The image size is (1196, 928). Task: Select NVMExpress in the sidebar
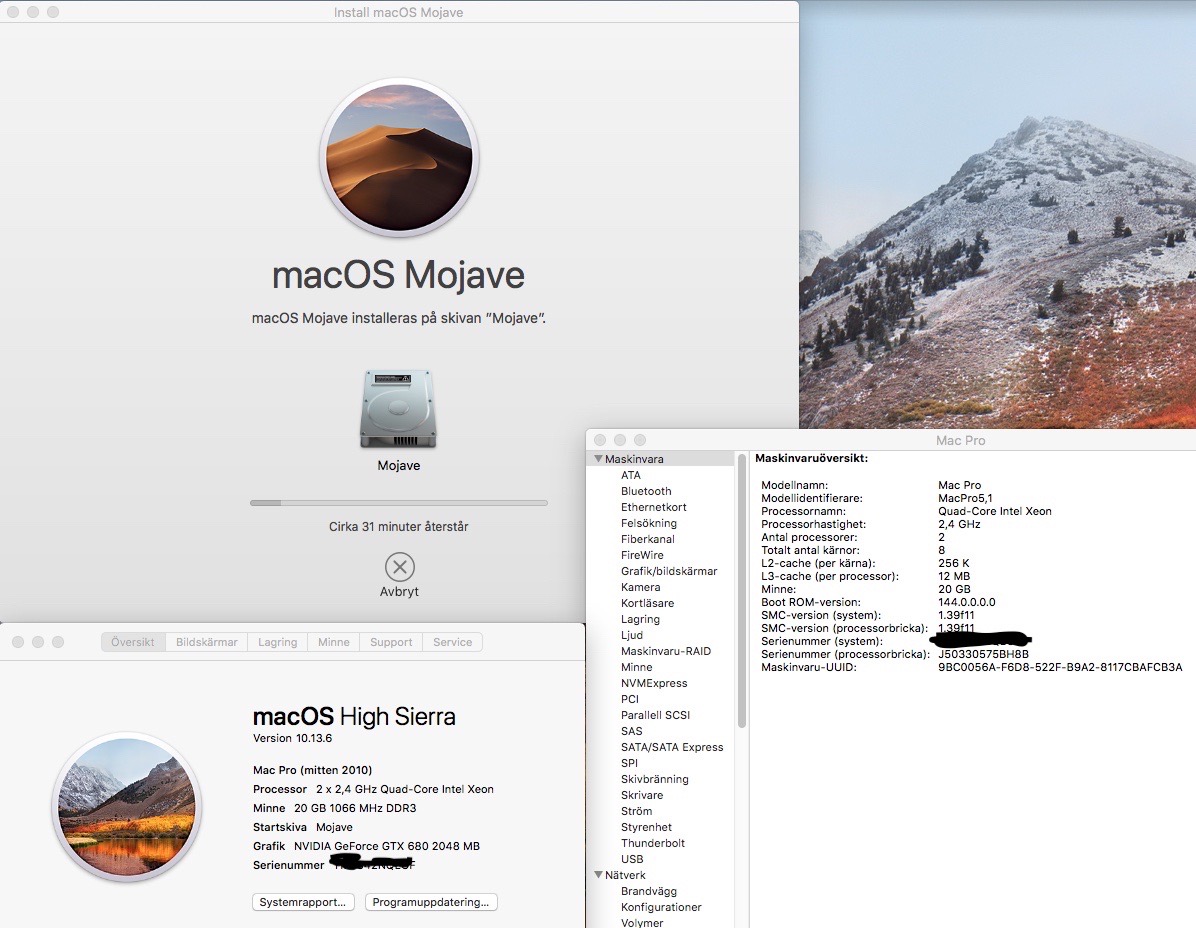pyautogui.click(x=654, y=683)
